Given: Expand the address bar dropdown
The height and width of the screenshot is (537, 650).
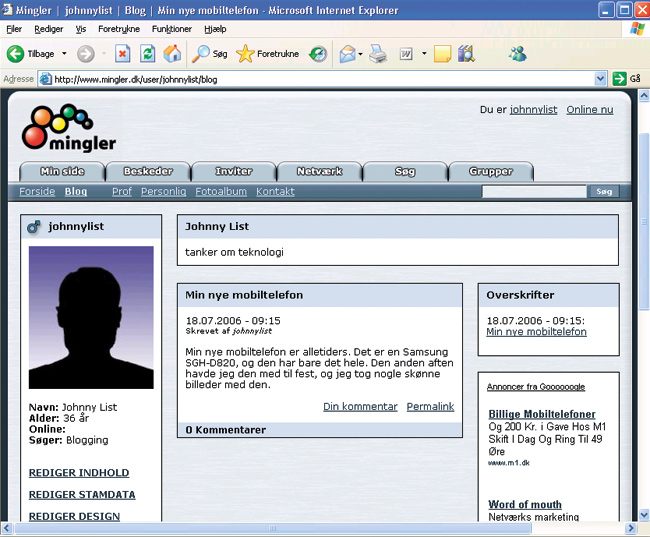Looking at the screenshot, I should coord(601,78).
